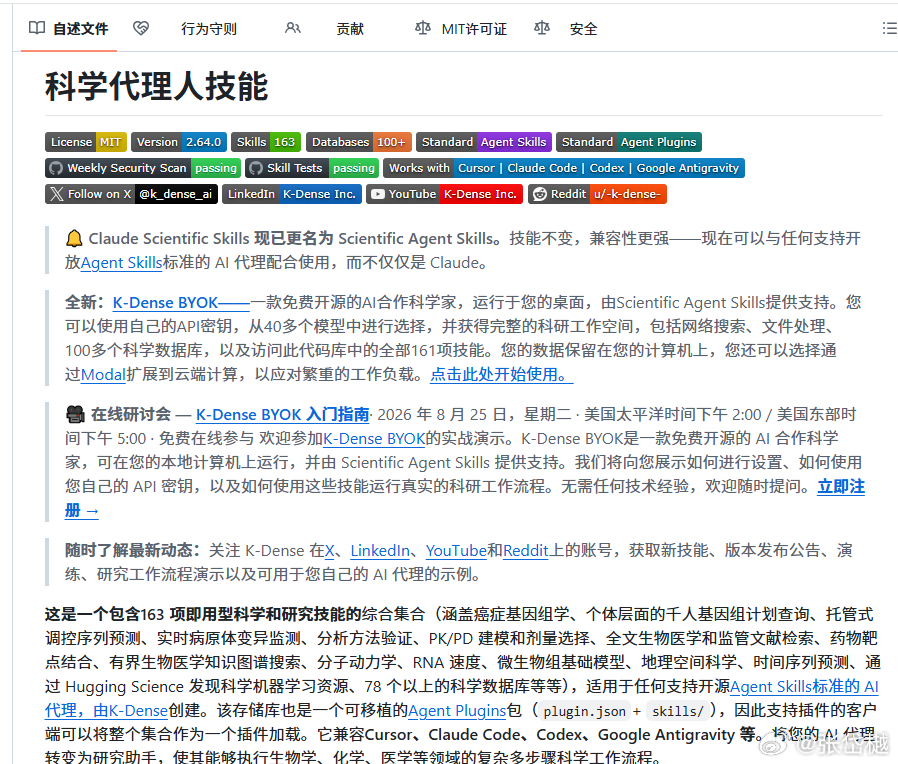This screenshot has width=898, height=764.
Task: Open the Weekly Security Scan passing badge
Action: tap(143, 168)
